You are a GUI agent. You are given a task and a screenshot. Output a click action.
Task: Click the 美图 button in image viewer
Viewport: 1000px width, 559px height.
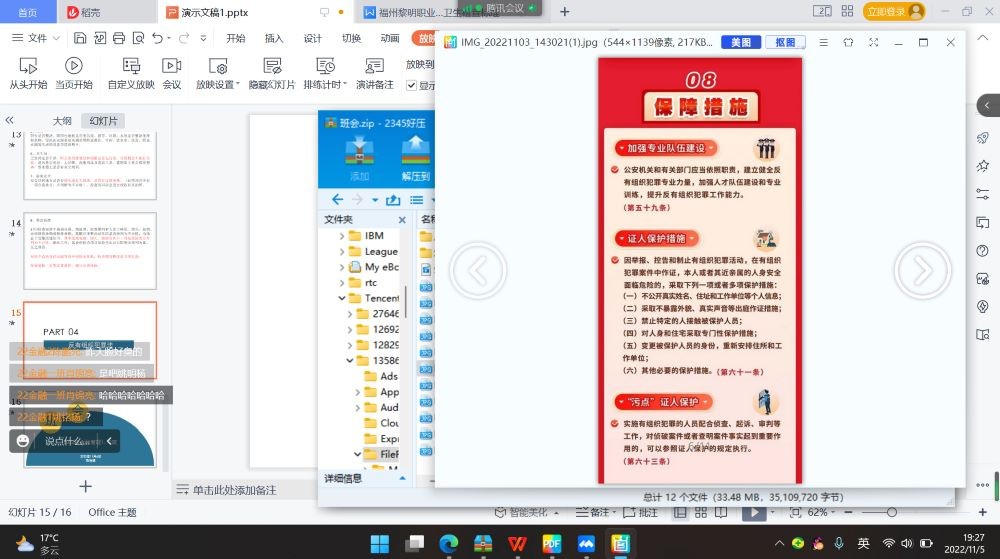(740, 43)
